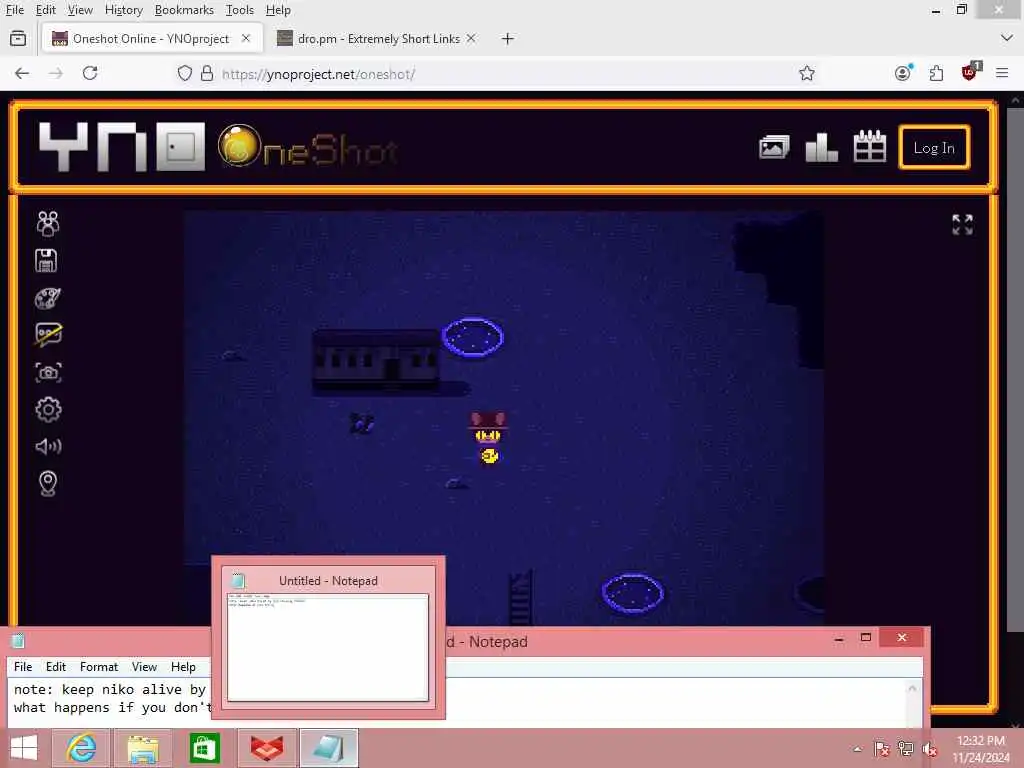Launch Internet Explorer from taskbar
1024x768 pixels.
point(81,748)
